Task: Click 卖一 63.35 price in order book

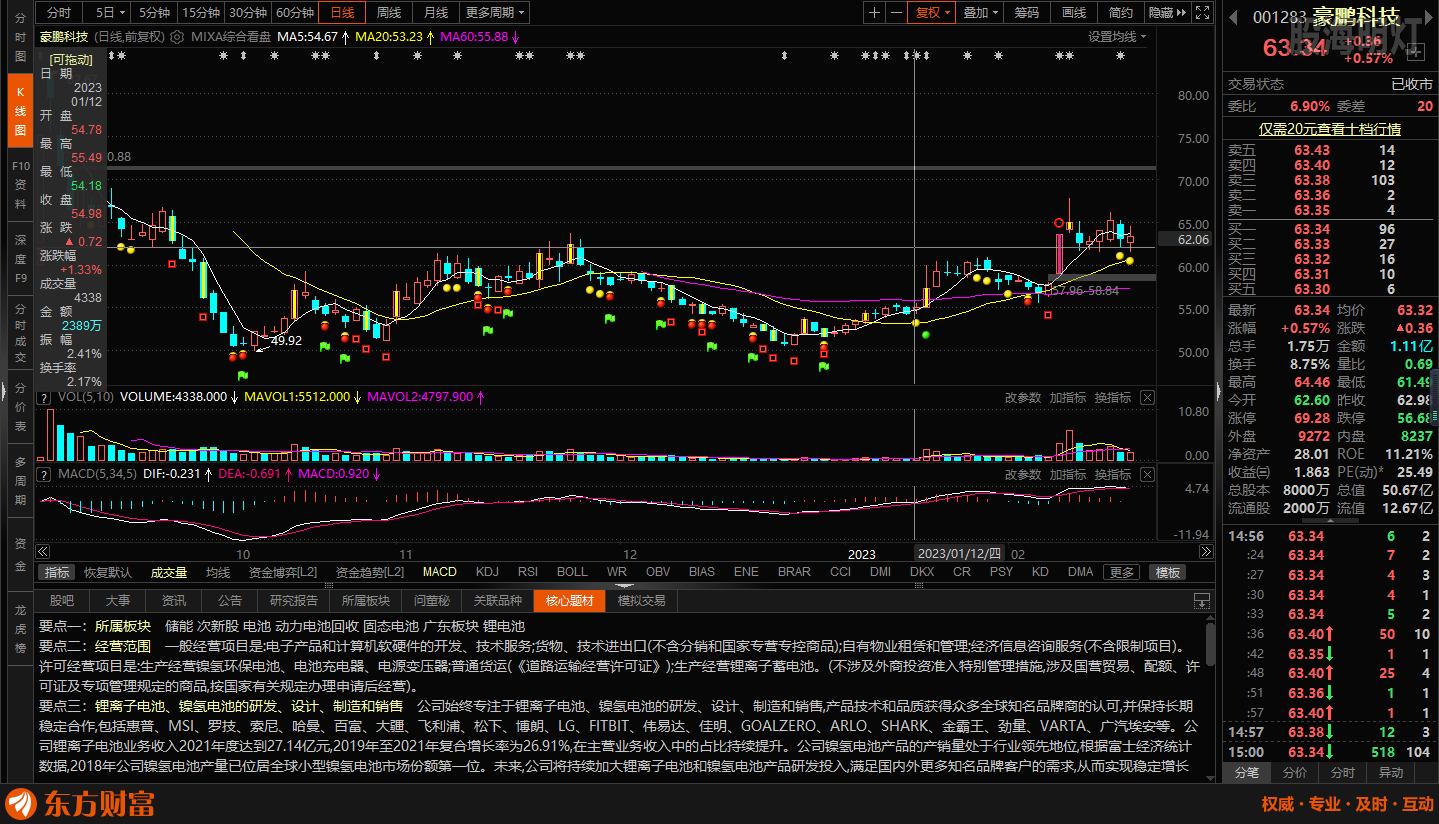Action: tap(1312, 210)
